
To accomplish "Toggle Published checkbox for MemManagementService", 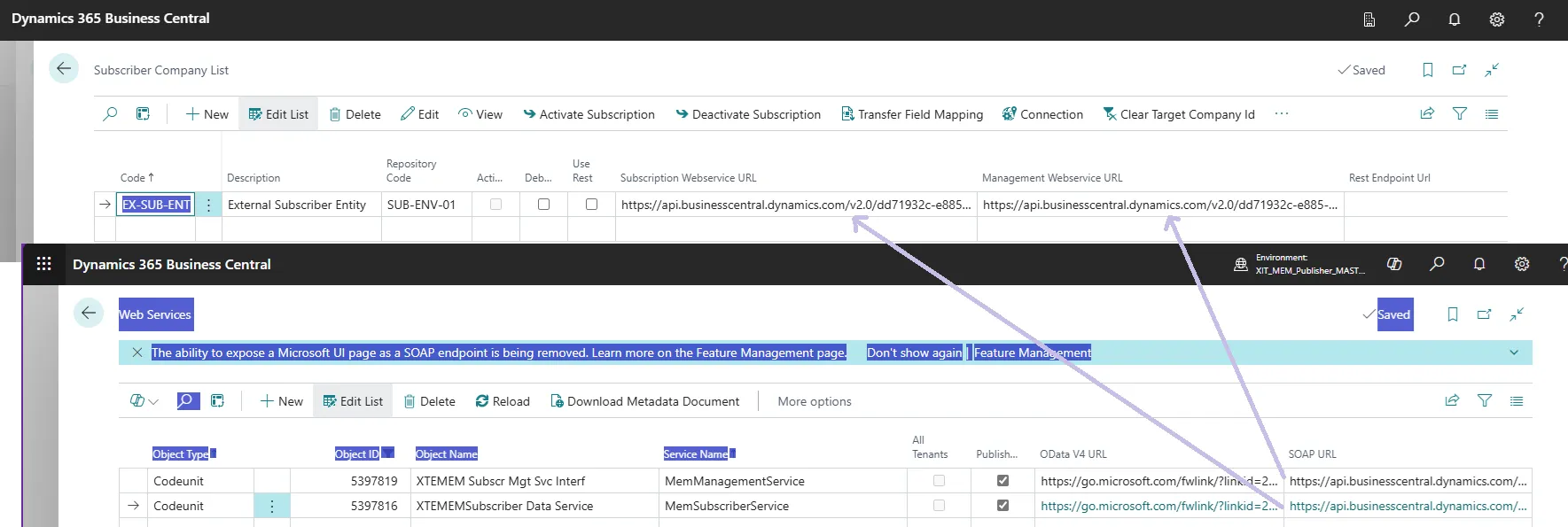I will (x=1002, y=481).
